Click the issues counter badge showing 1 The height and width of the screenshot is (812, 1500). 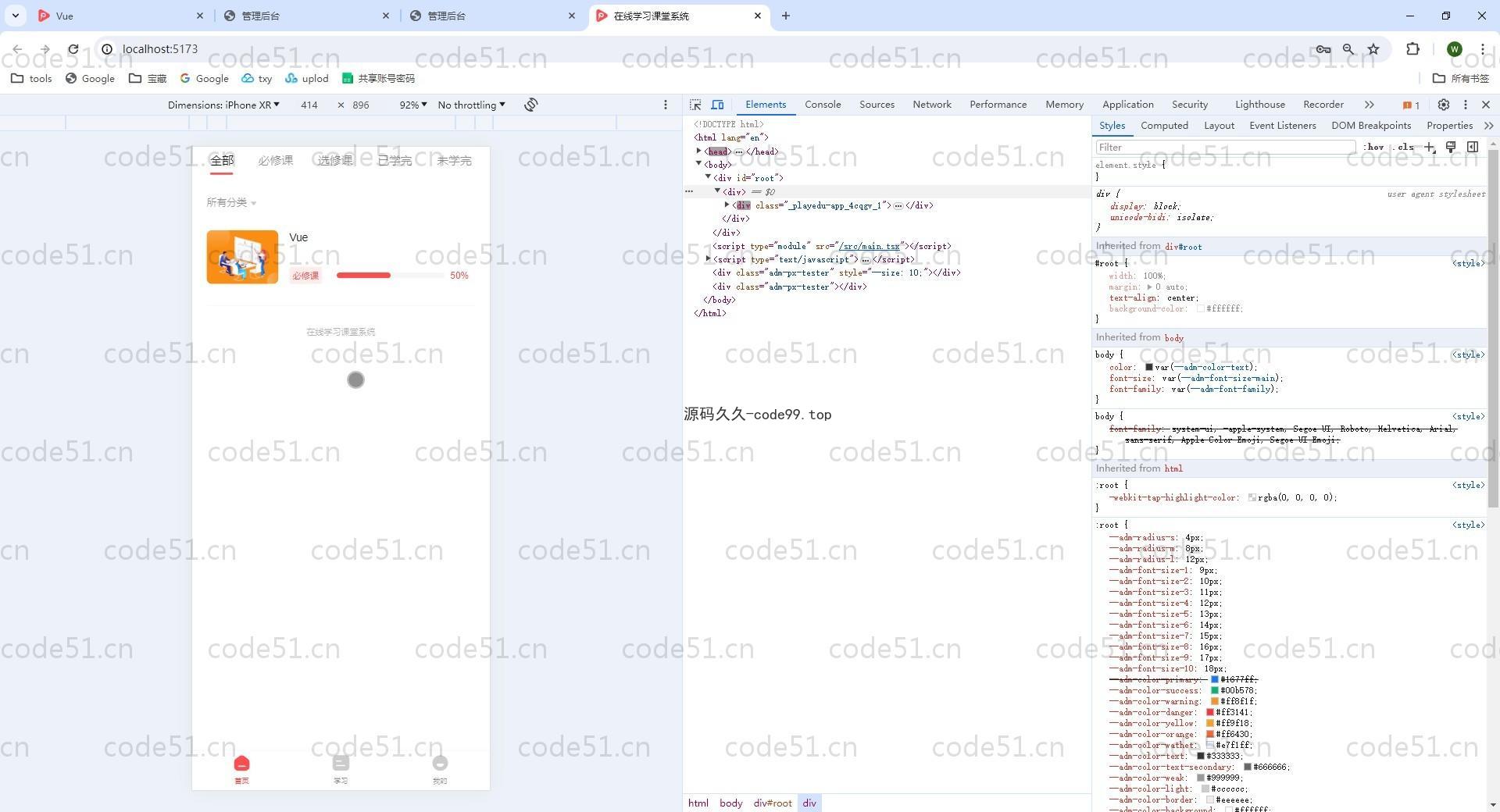pyautogui.click(x=1411, y=105)
